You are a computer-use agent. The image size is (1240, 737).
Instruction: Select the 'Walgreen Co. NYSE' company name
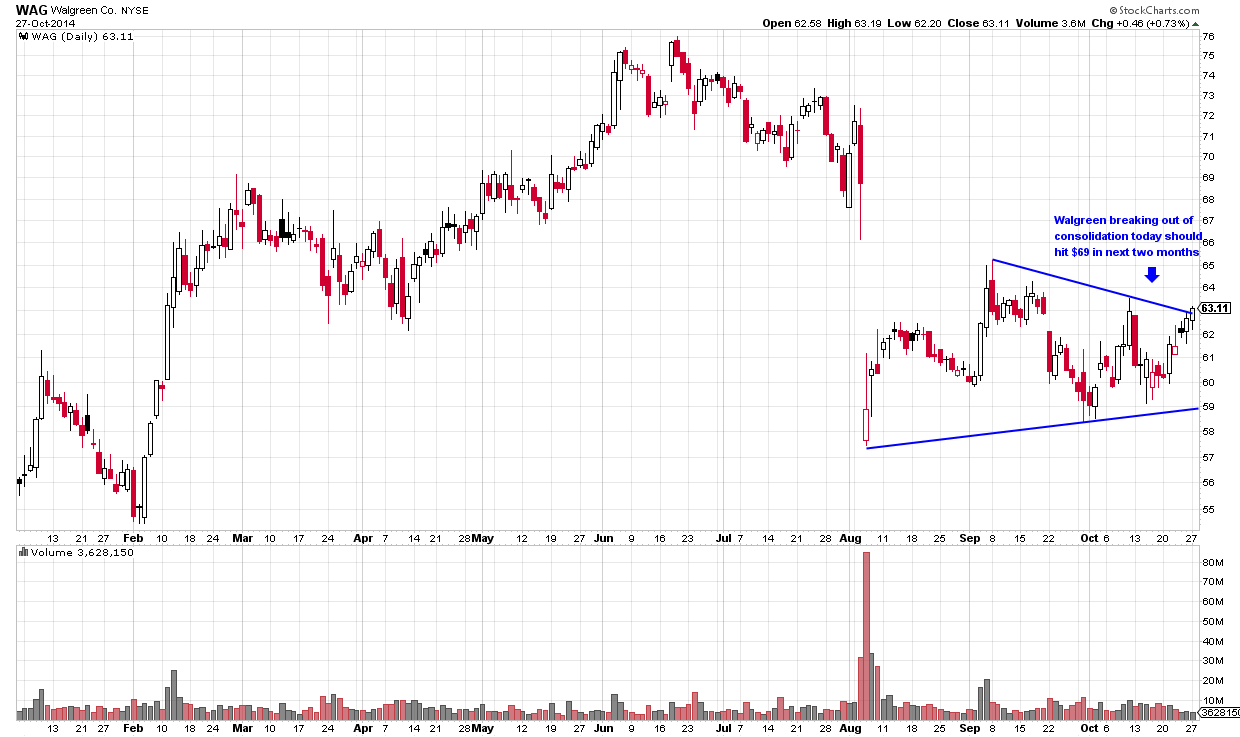[x=100, y=9]
